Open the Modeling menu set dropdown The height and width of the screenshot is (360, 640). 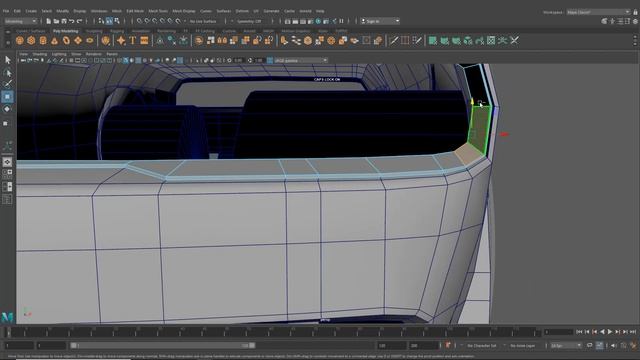pyautogui.click(x=20, y=21)
